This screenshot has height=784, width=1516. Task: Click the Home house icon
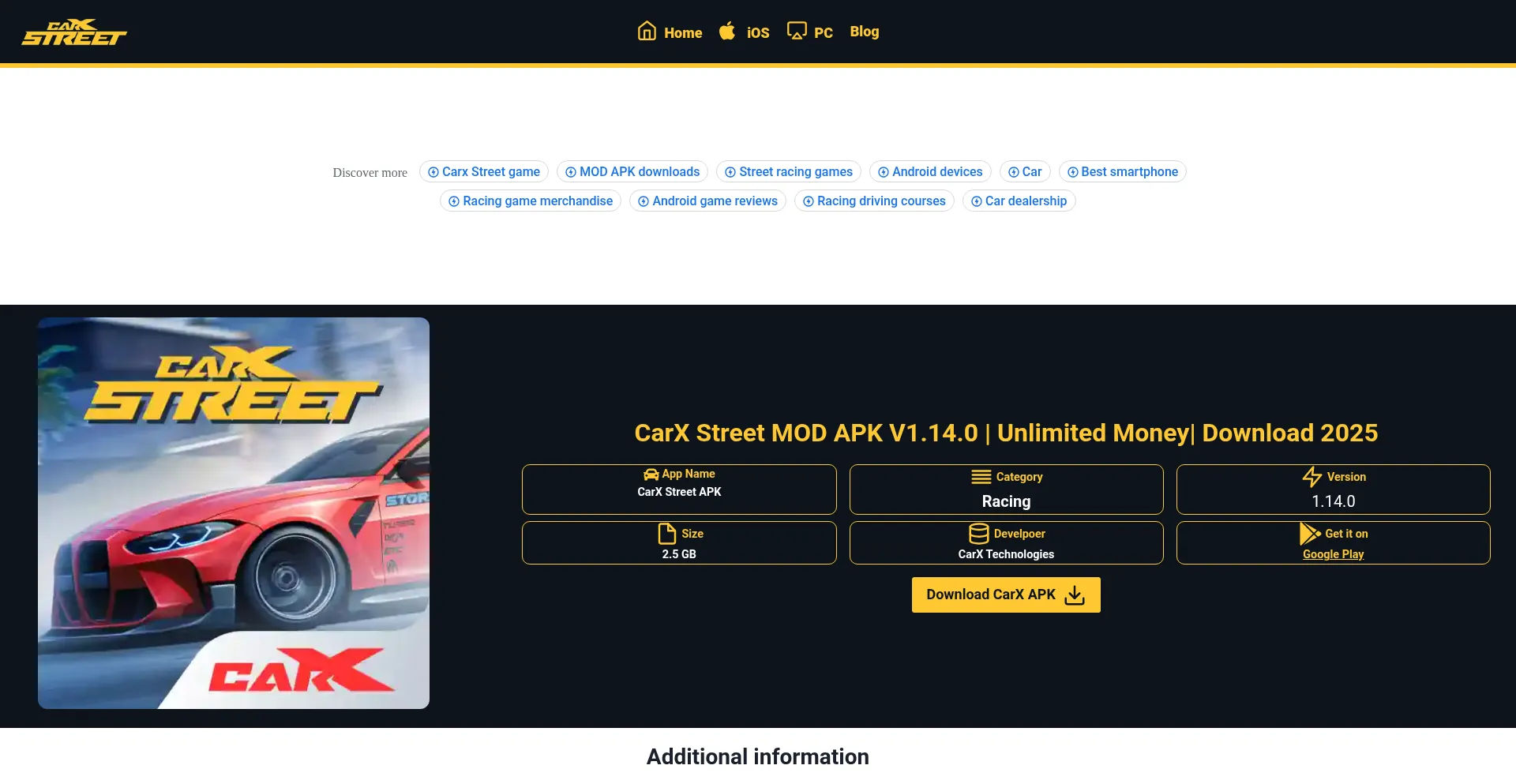point(647,32)
